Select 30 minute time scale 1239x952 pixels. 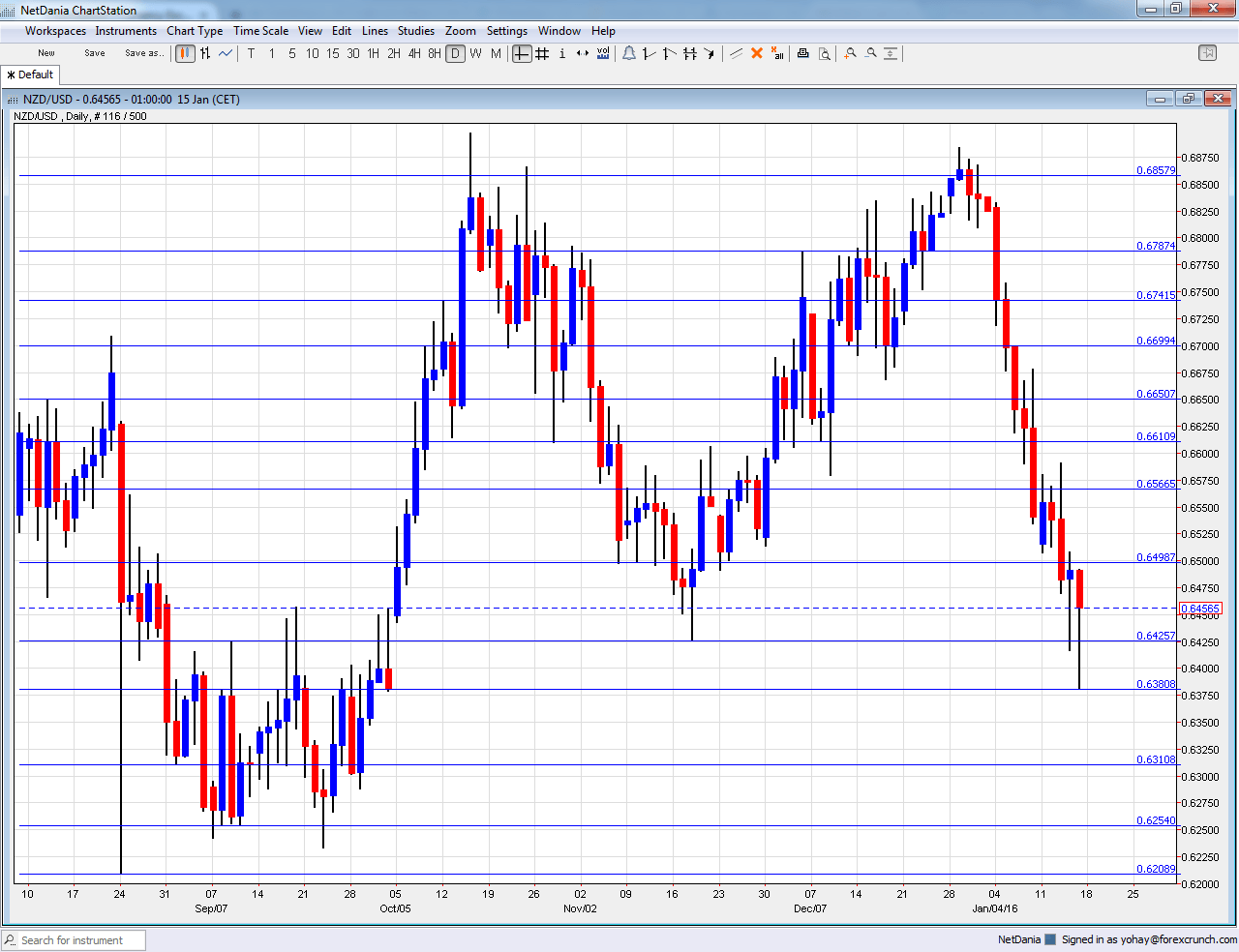click(352, 53)
